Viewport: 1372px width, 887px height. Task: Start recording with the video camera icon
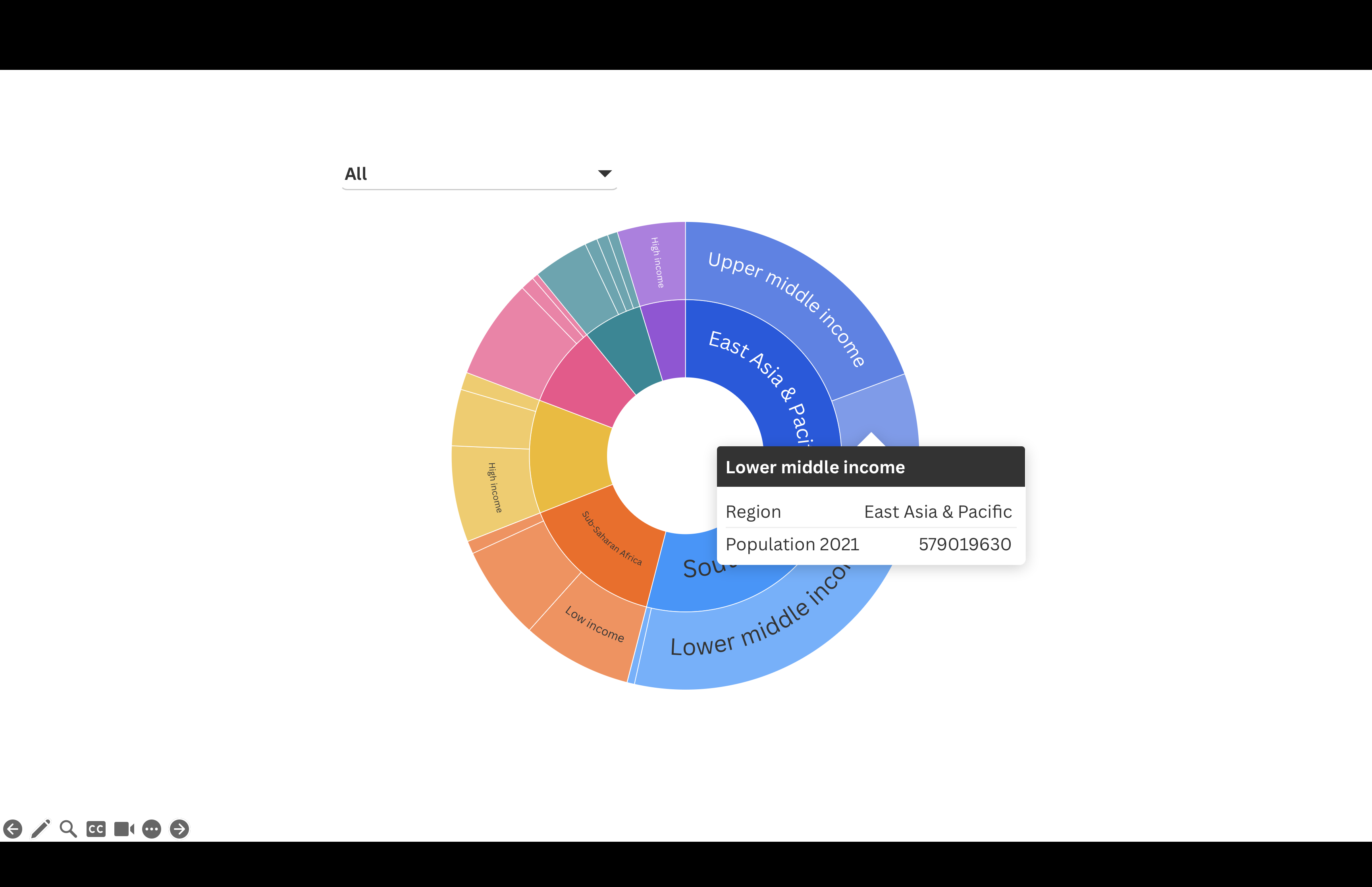[x=123, y=829]
